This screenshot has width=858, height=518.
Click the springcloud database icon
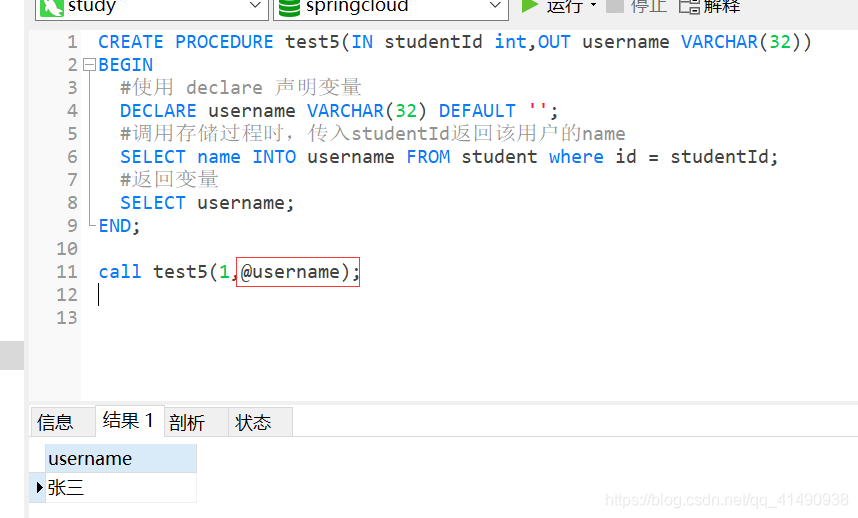tap(289, 7)
